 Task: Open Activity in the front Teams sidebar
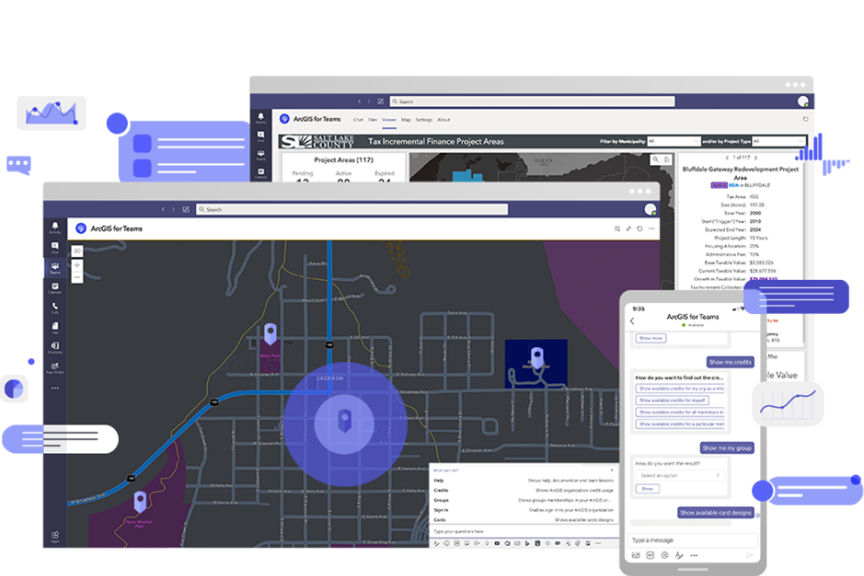tap(55, 228)
